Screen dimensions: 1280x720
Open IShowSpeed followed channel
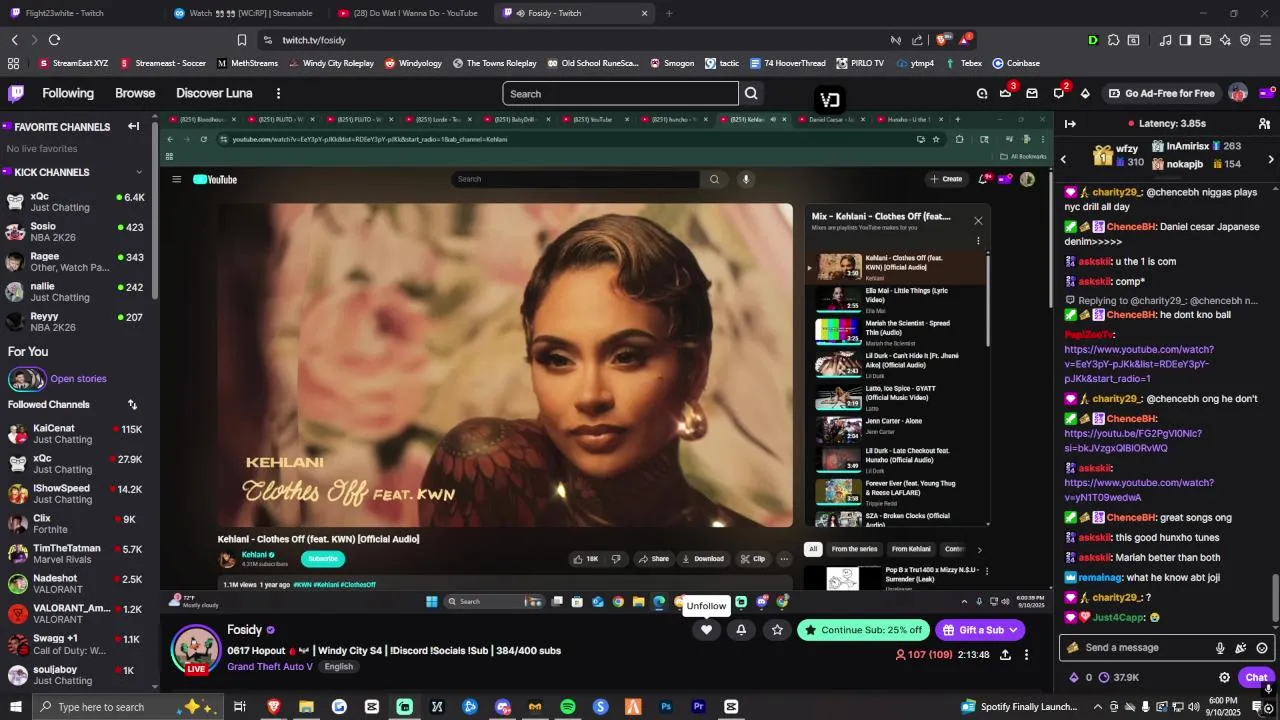[x=75, y=494]
